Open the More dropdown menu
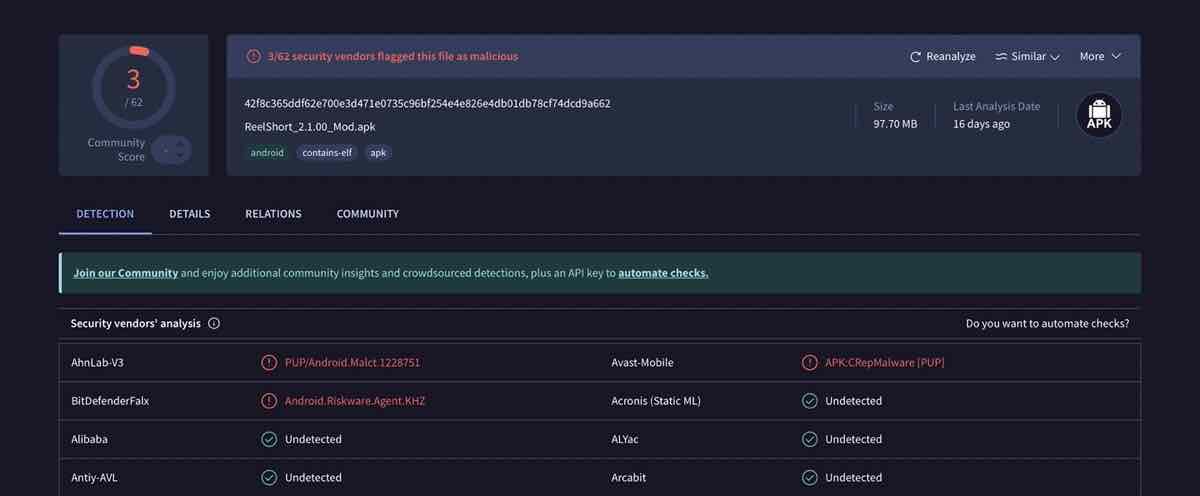 pos(1100,57)
